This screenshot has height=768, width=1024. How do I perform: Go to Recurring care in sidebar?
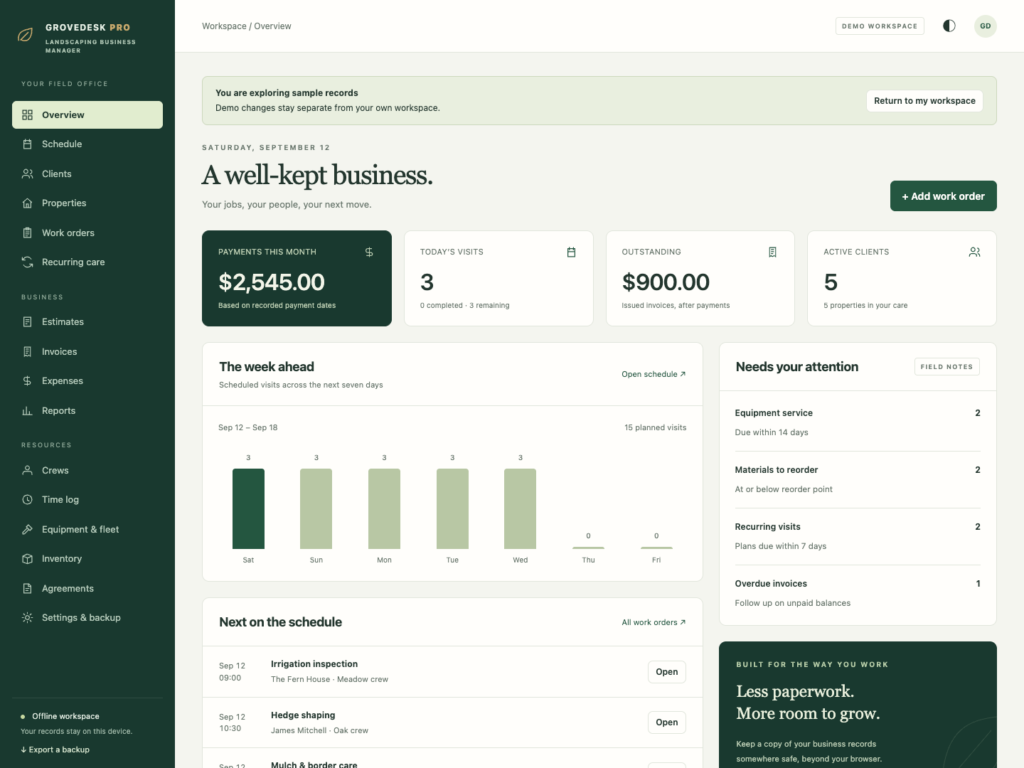click(88, 262)
